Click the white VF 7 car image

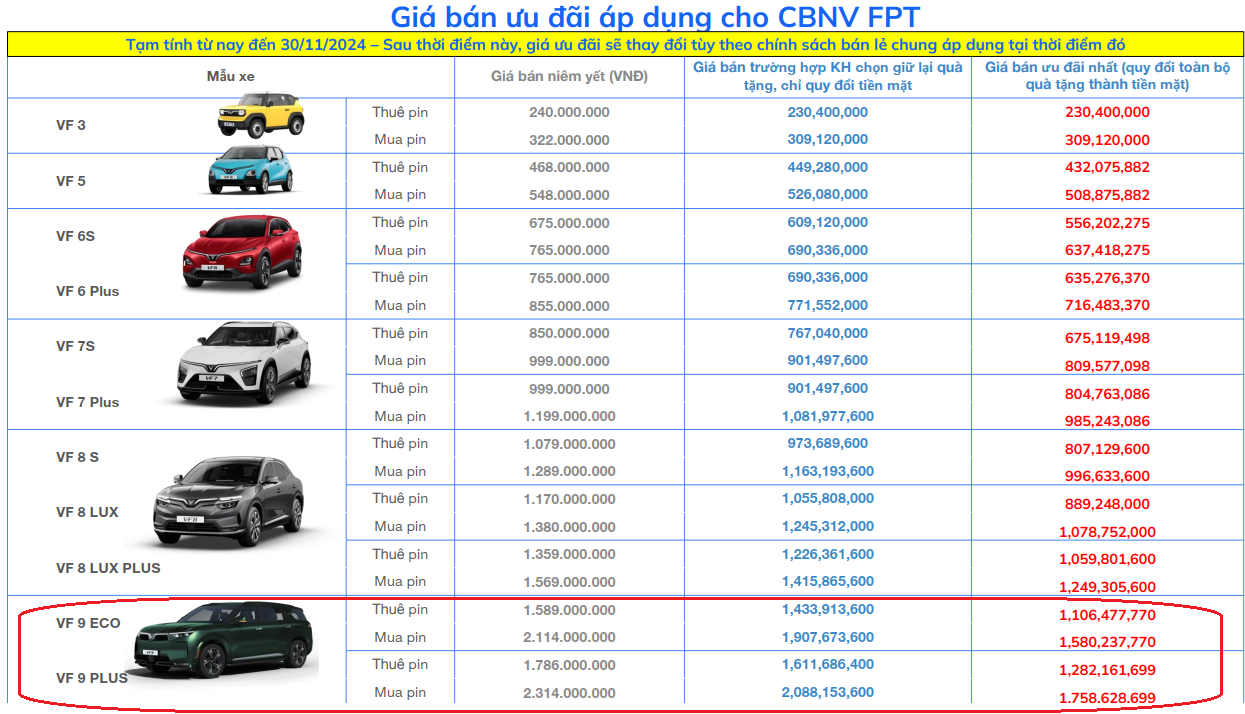(244, 364)
